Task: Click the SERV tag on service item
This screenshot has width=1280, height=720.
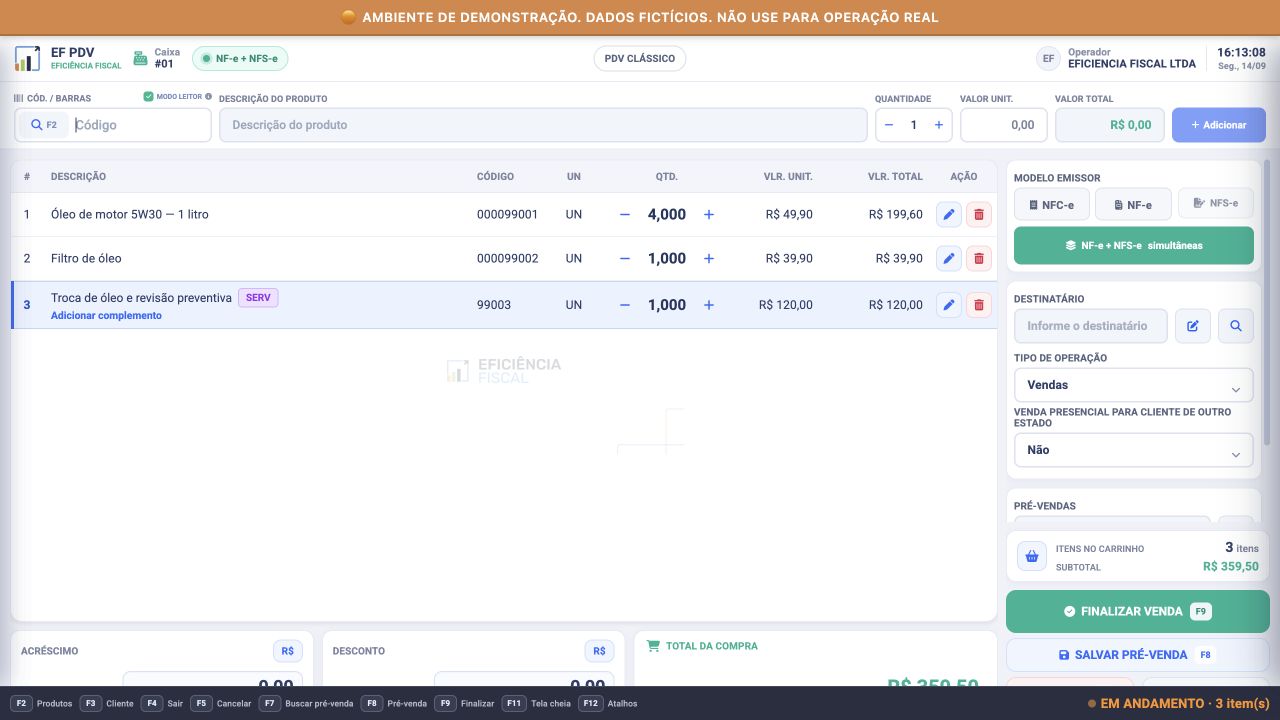Action: coord(258,298)
